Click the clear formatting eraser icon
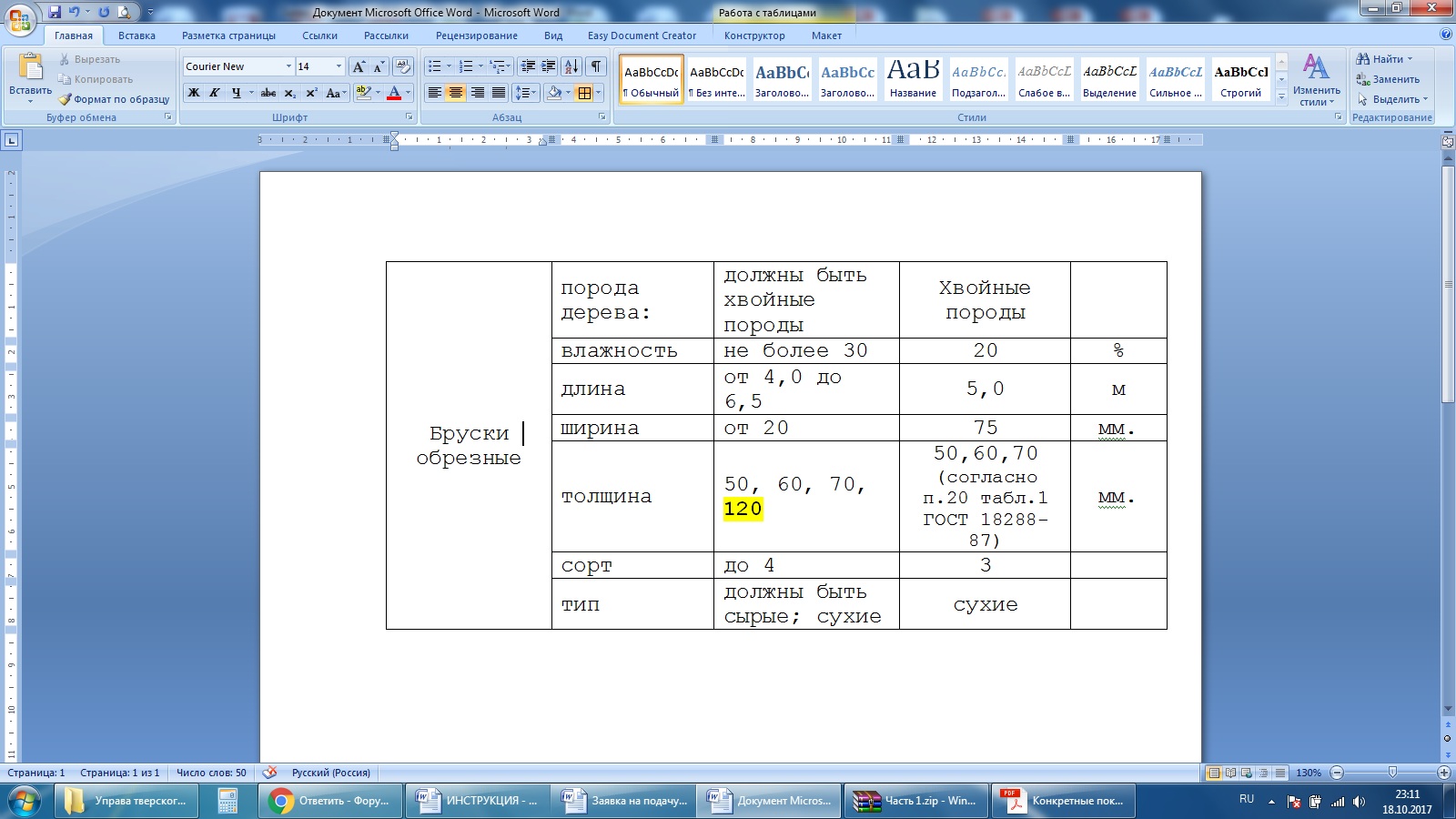 tap(403, 66)
